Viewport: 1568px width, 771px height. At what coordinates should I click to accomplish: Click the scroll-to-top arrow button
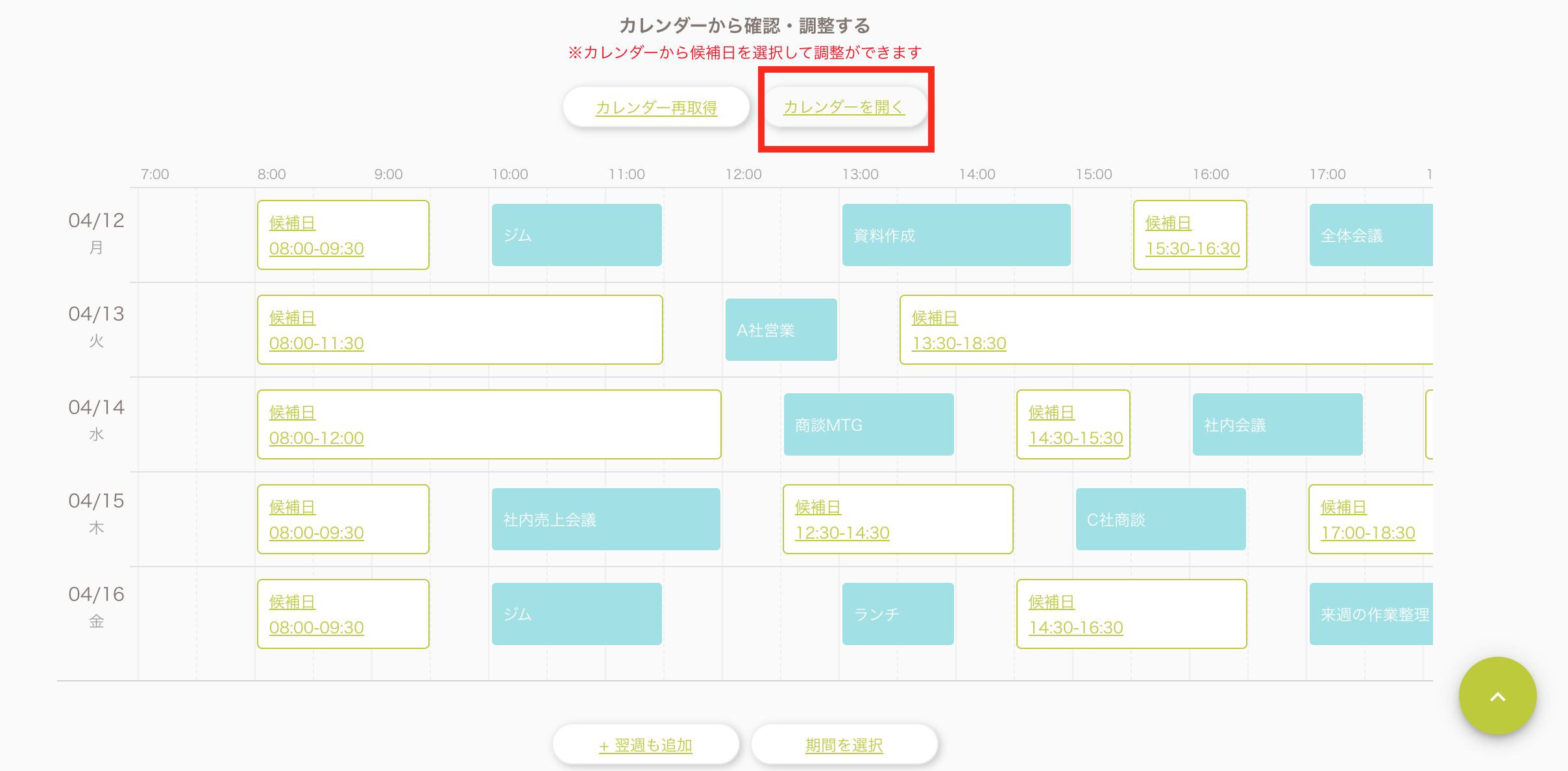[1497, 696]
